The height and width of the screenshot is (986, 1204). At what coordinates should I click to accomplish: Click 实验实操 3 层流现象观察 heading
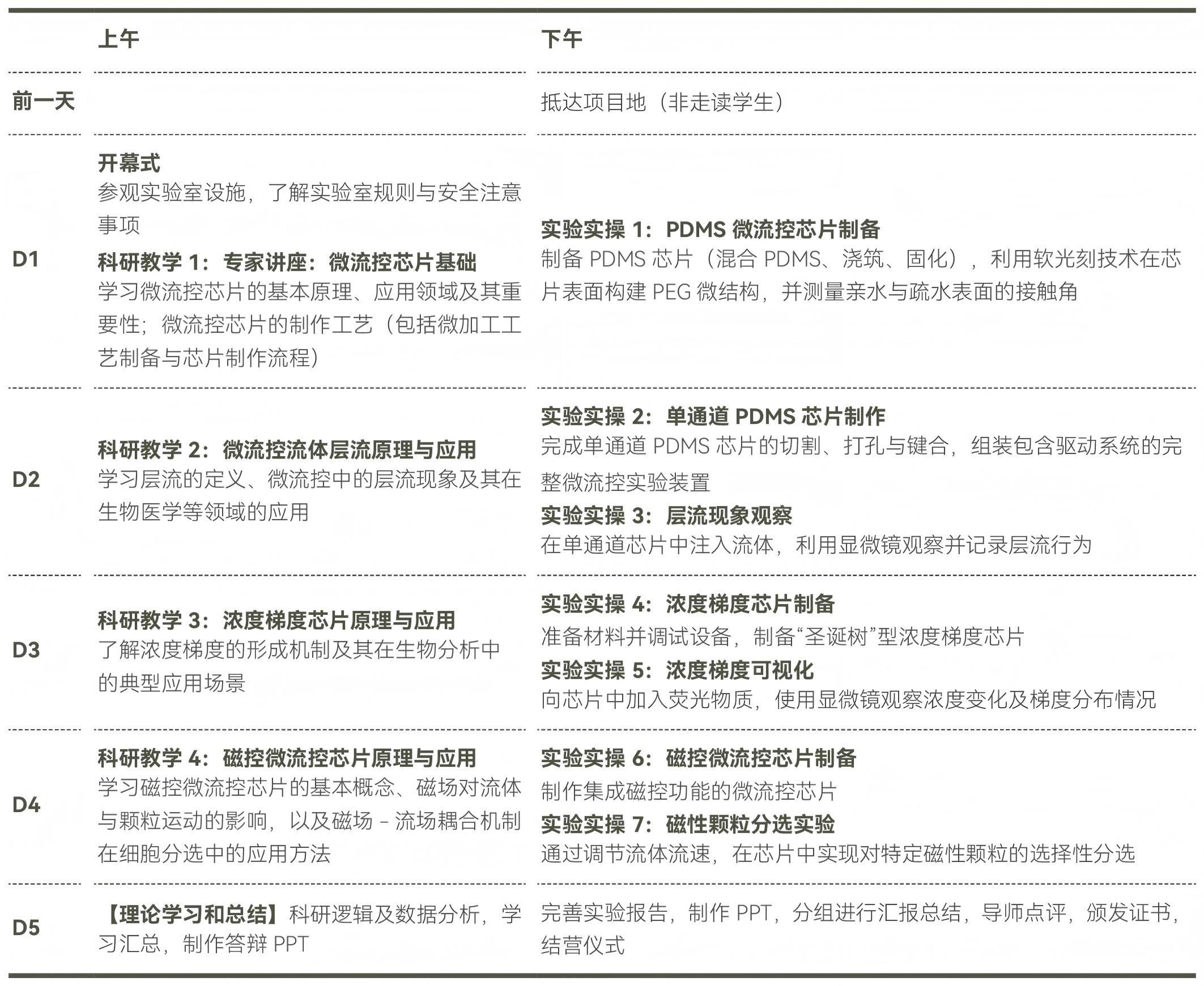tap(666, 516)
